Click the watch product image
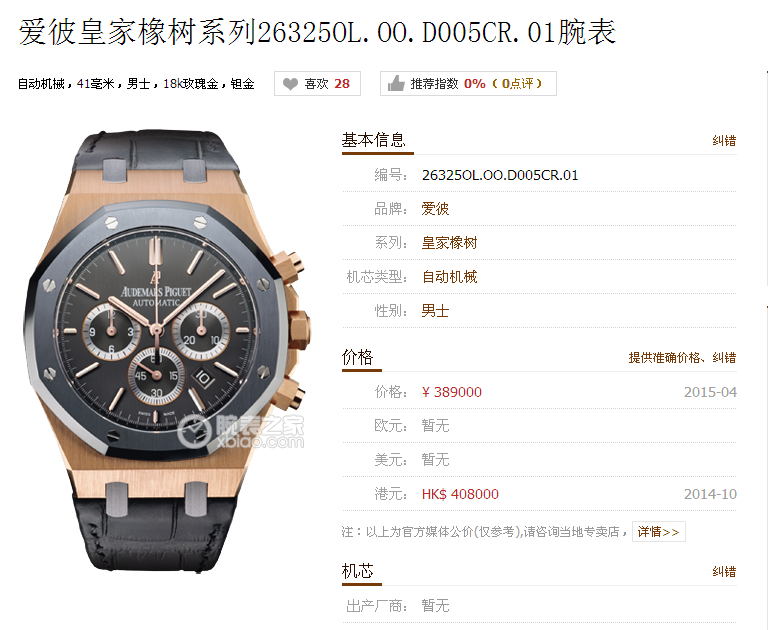The image size is (768, 630). point(167,350)
